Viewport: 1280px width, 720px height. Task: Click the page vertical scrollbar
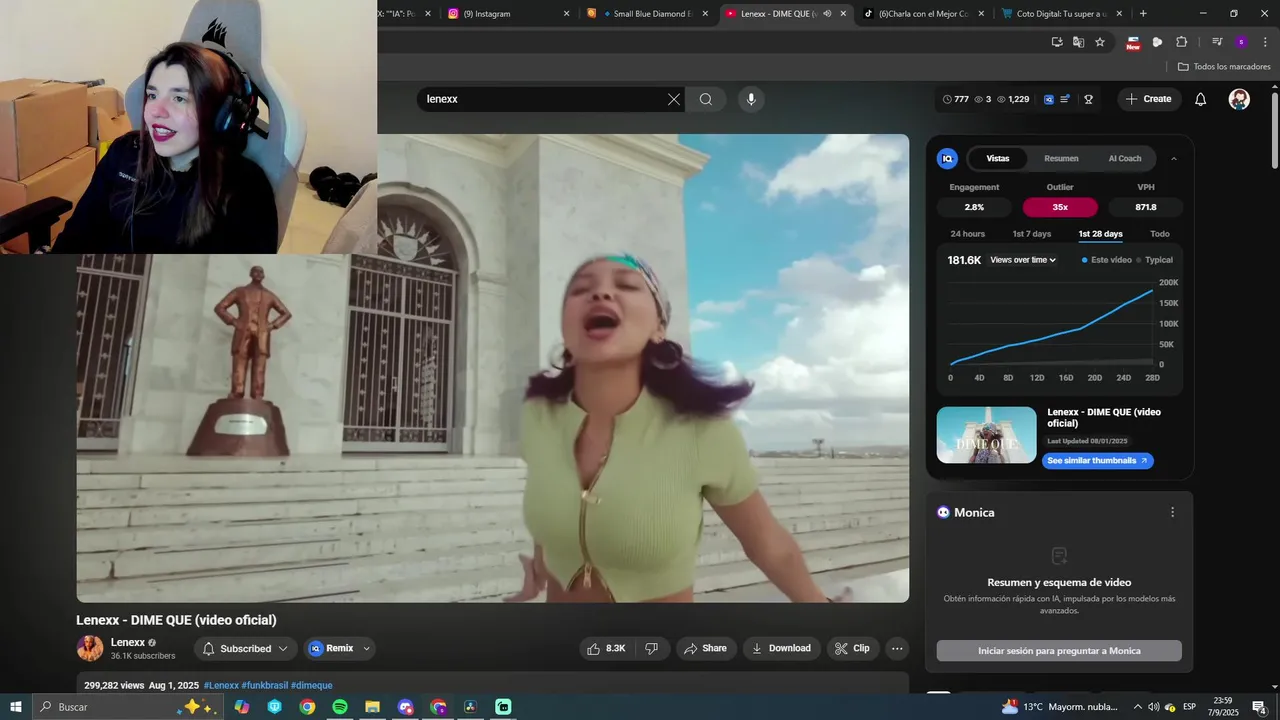[x=1274, y=130]
